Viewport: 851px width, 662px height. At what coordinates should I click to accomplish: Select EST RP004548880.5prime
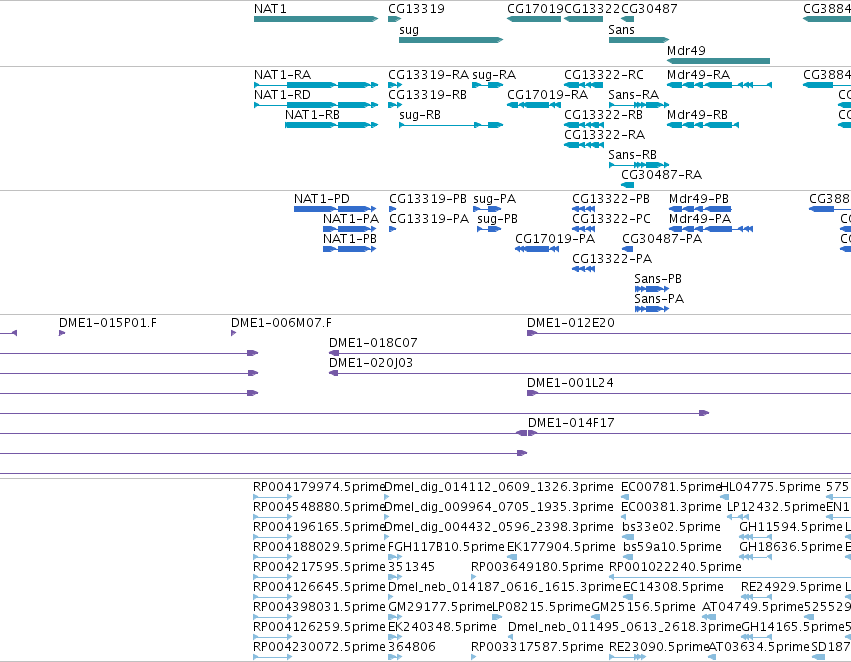[x=272, y=517]
